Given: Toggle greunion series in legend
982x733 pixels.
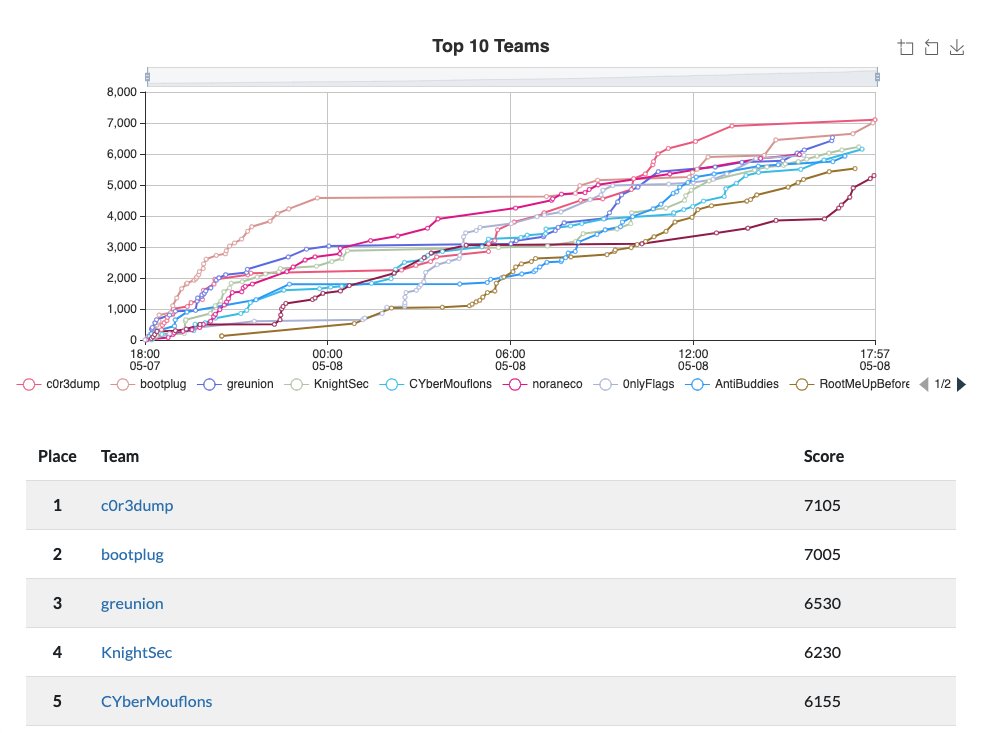Looking at the screenshot, I should (235, 384).
